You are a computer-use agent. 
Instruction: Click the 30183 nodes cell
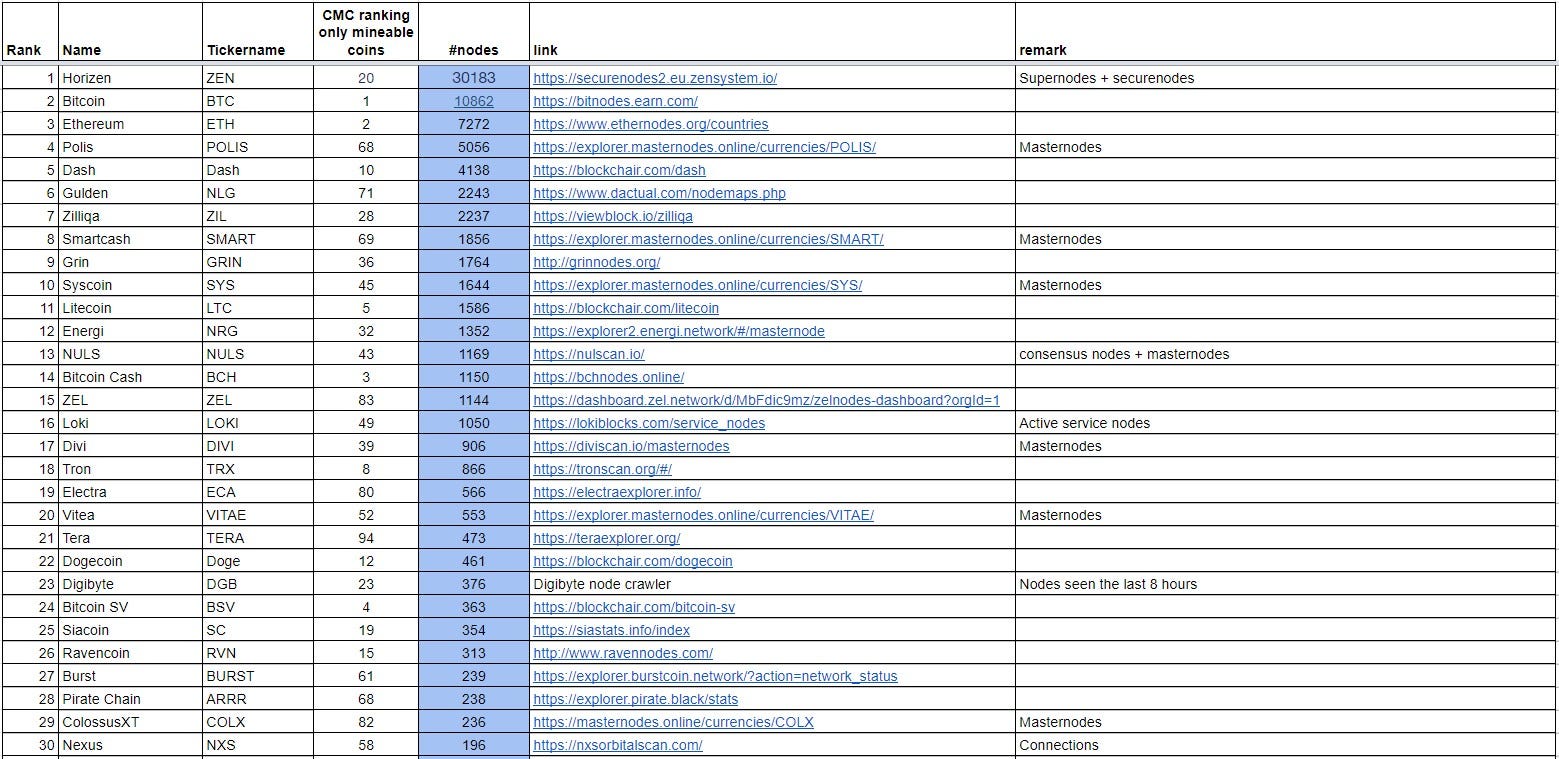click(x=474, y=78)
